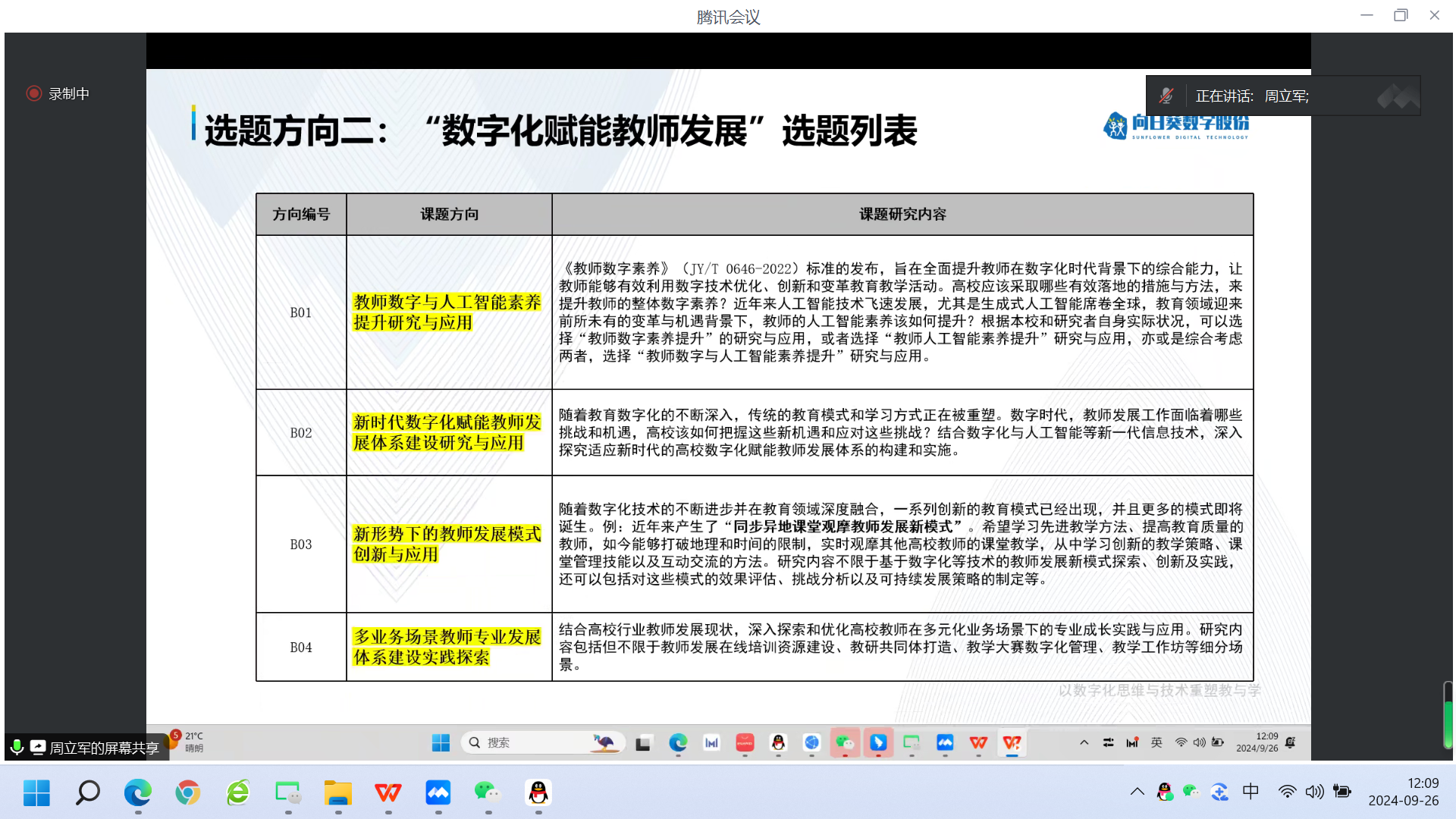Click the Task View icon in the shared screen taskbar
Viewport: 1456px width, 819px height.
(x=643, y=743)
